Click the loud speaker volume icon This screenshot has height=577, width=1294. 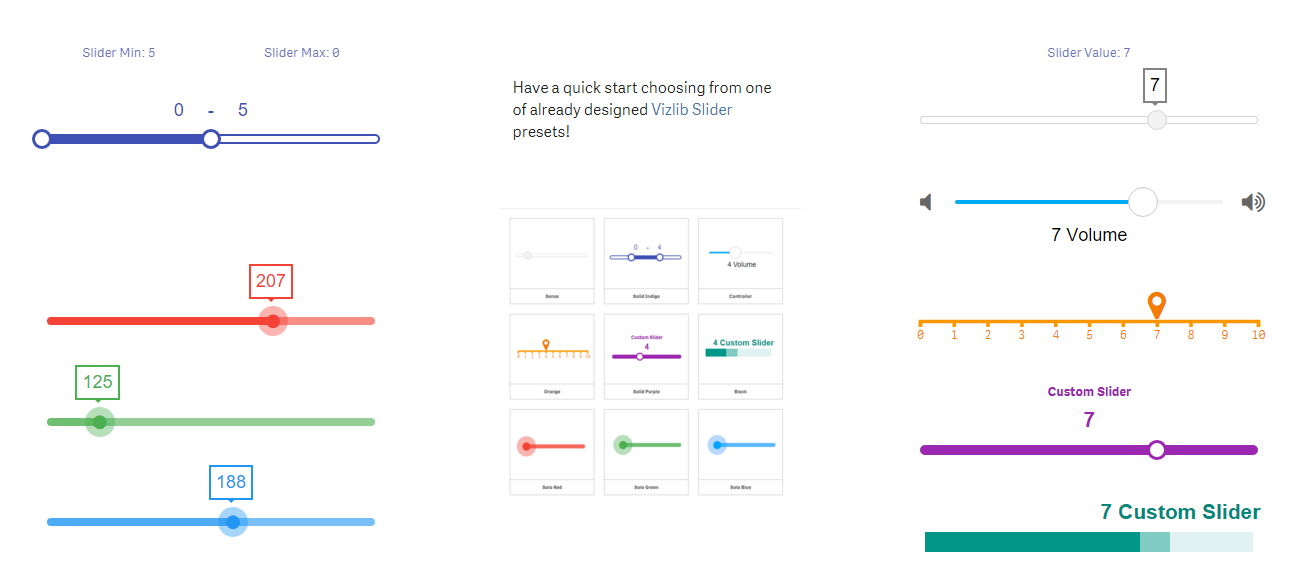pyautogui.click(x=1253, y=203)
